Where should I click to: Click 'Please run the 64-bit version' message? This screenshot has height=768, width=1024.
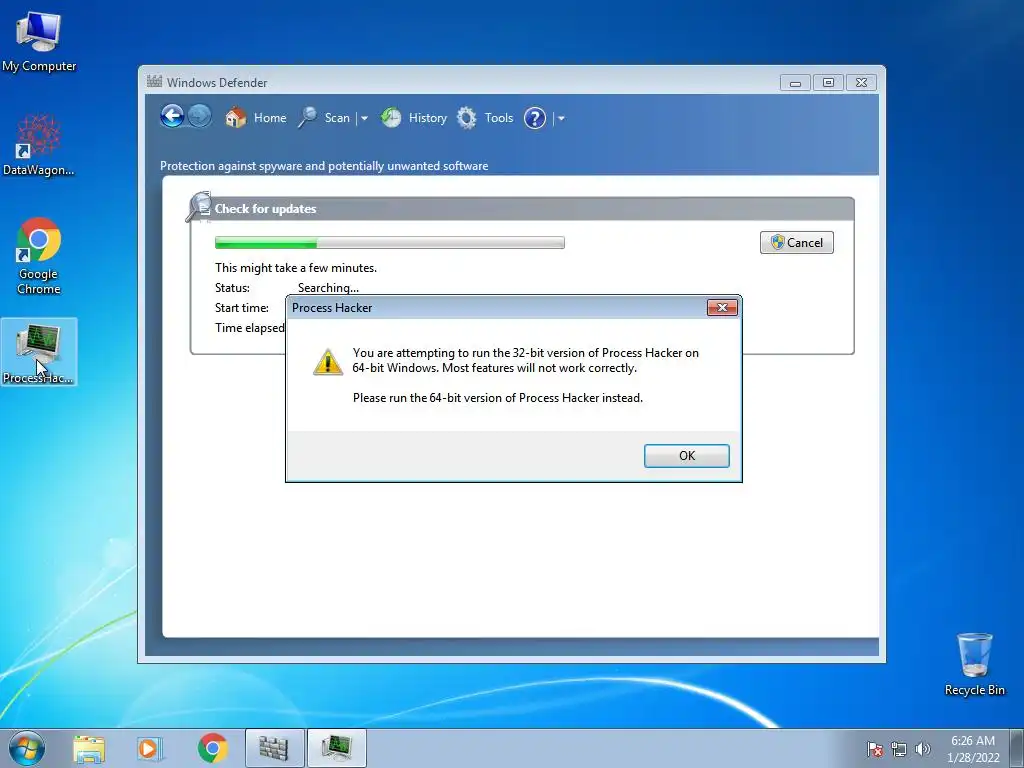[498, 398]
